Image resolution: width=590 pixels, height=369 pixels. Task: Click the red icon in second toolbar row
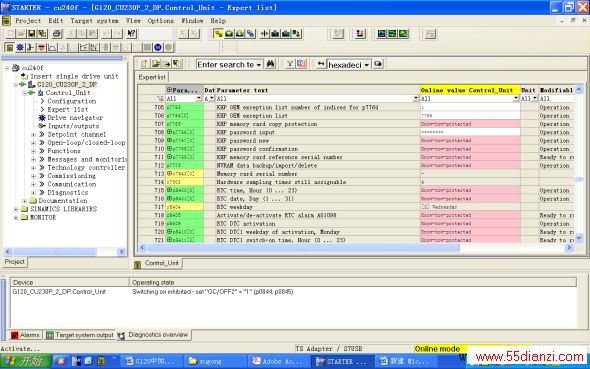click(41, 47)
